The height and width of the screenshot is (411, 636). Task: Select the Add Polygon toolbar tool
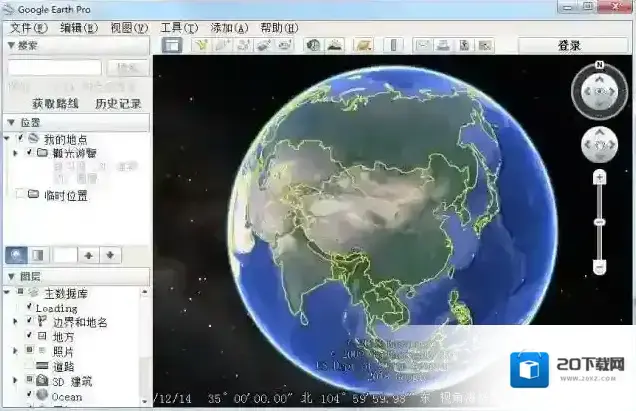[x=222, y=45]
